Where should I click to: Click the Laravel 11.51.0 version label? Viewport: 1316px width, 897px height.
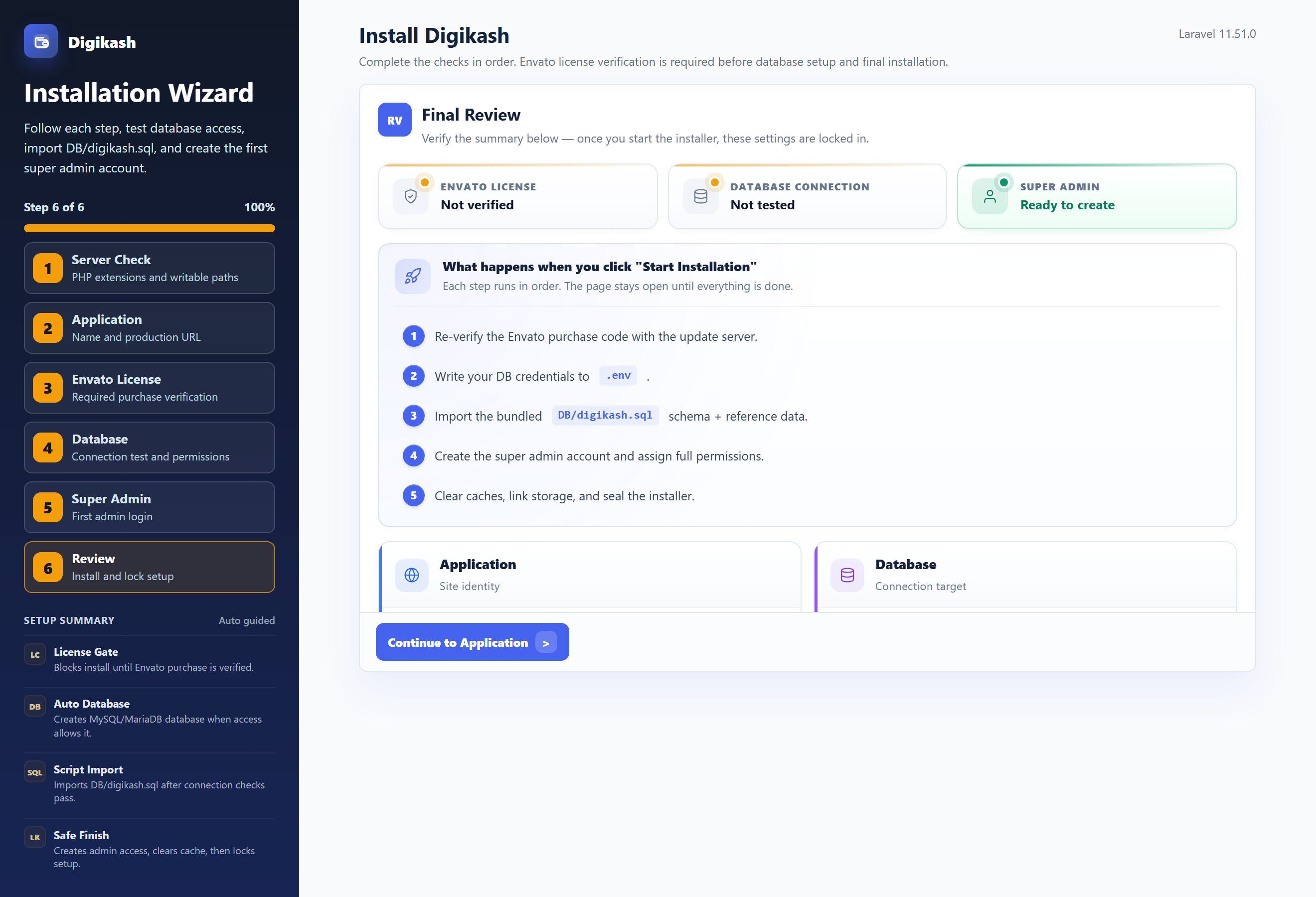click(1217, 34)
